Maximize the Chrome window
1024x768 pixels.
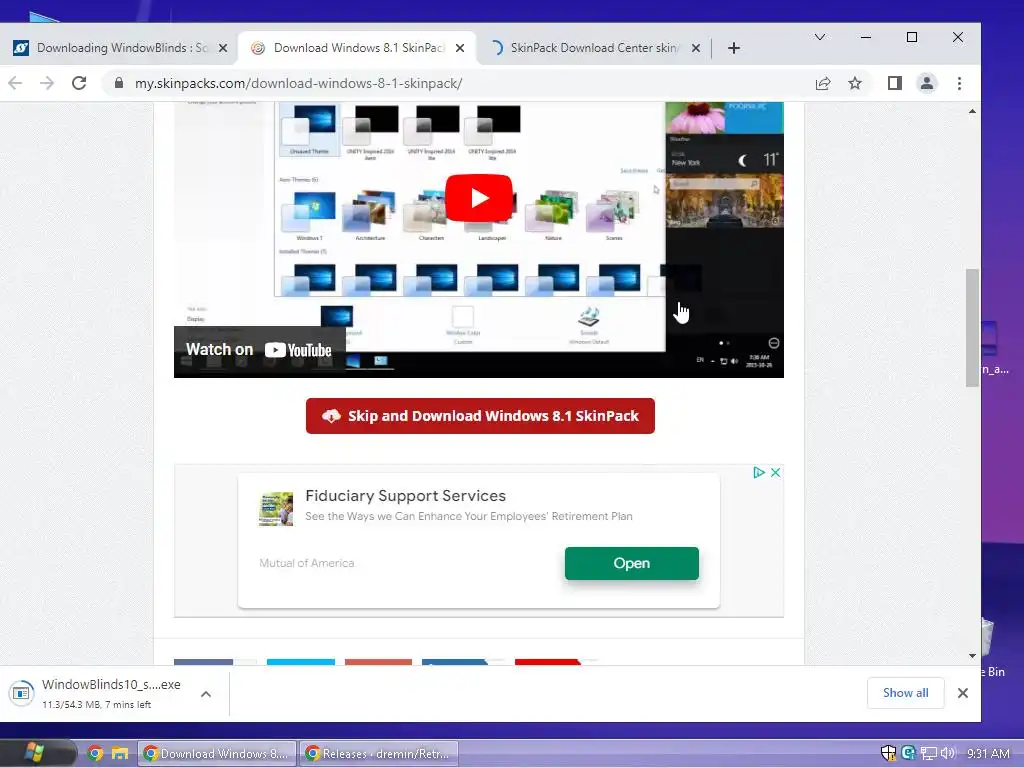pos(912,37)
